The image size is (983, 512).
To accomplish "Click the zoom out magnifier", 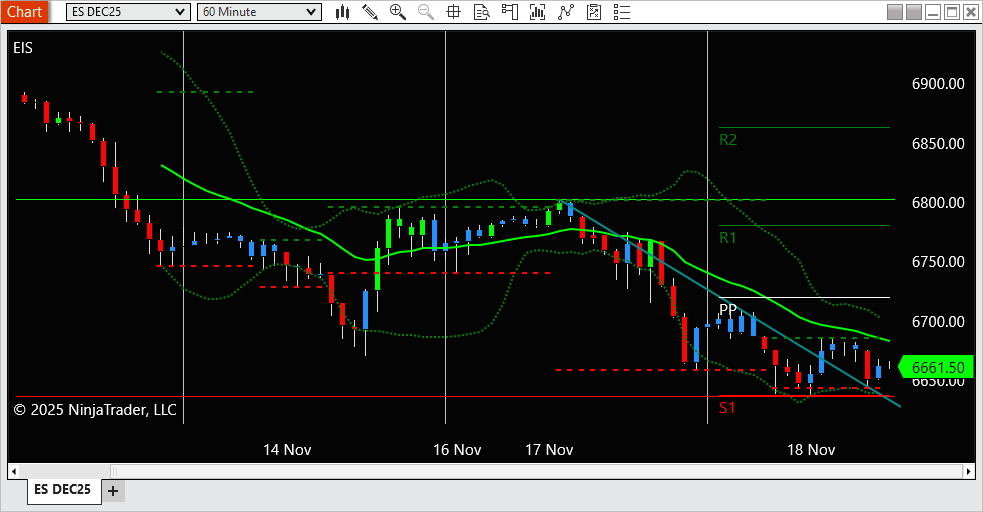I will click(x=426, y=12).
